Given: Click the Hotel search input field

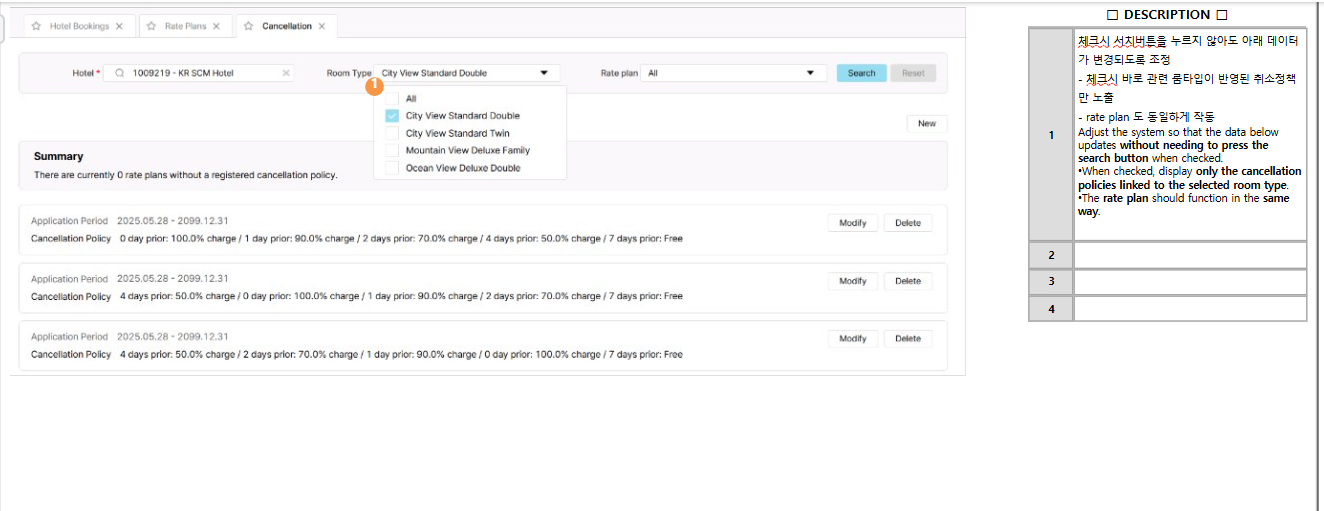Looking at the screenshot, I should click(199, 73).
